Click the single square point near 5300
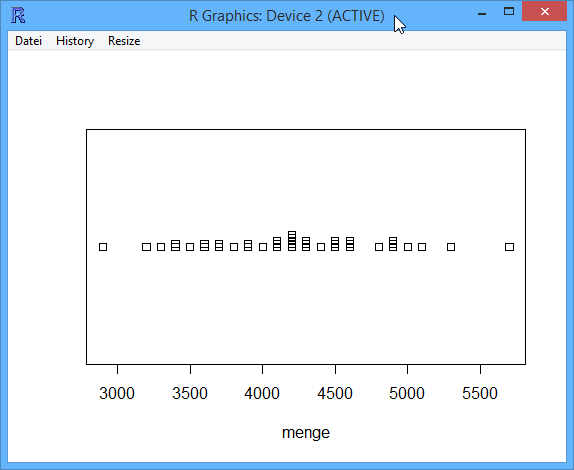This screenshot has height=470, width=574. coord(451,247)
